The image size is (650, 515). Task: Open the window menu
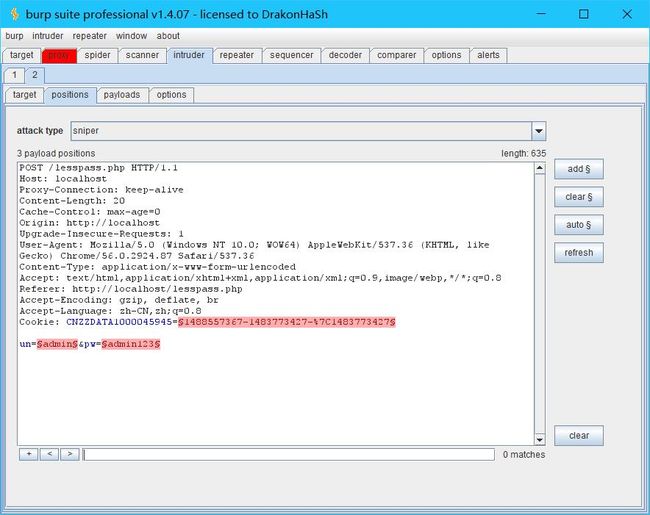click(x=131, y=36)
